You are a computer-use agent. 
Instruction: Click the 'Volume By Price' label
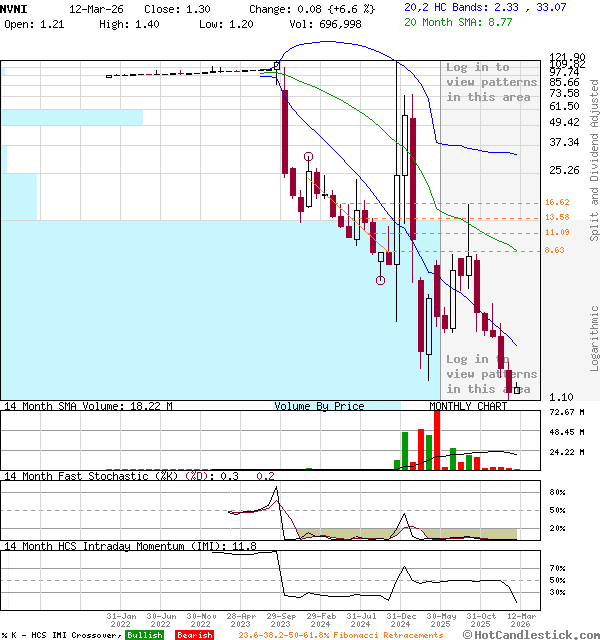(319, 406)
